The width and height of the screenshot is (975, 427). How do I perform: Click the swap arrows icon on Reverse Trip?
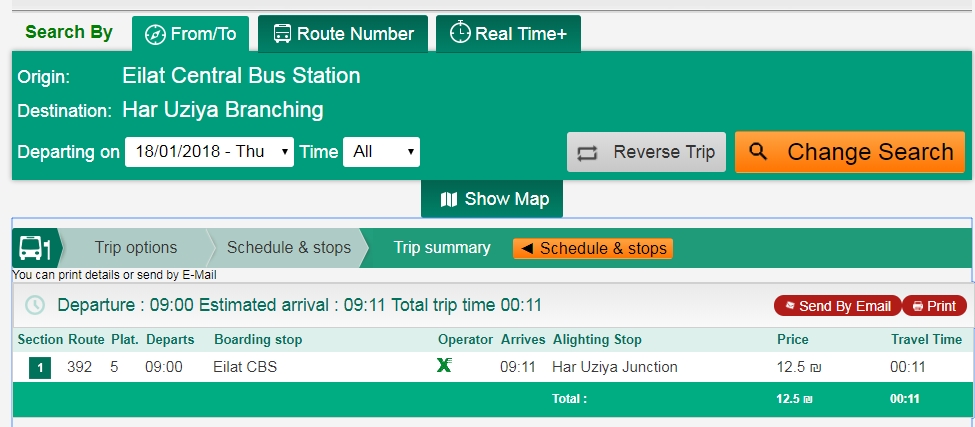(587, 153)
